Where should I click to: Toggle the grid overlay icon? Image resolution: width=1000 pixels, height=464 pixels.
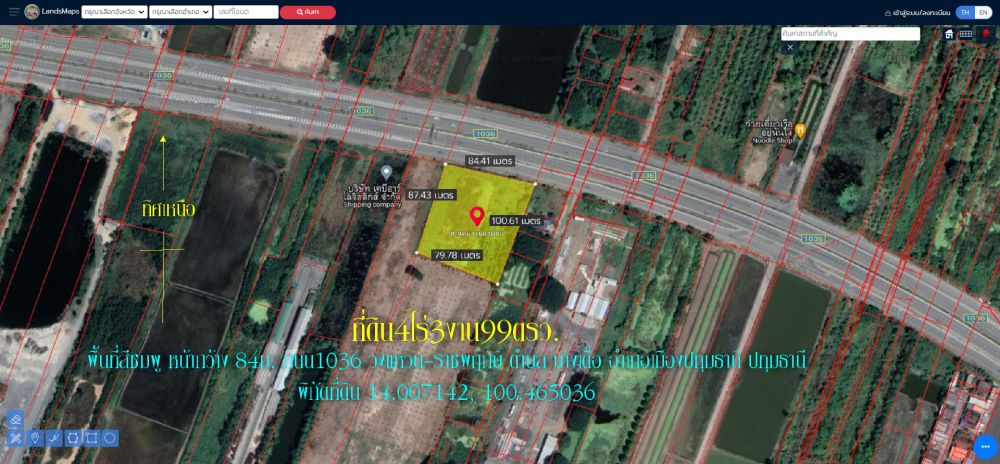(966, 34)
